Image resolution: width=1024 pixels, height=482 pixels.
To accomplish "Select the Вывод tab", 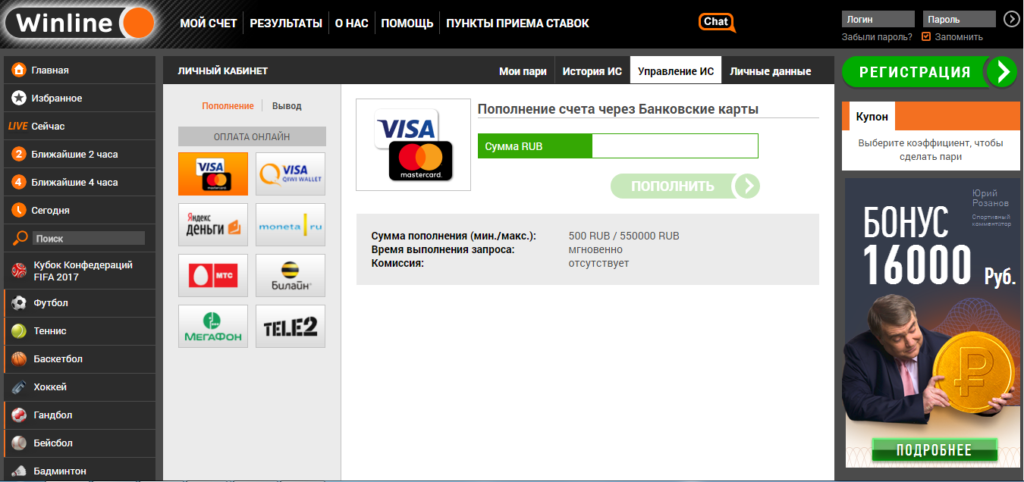I will pyautogui.click(x=287, y=106).
